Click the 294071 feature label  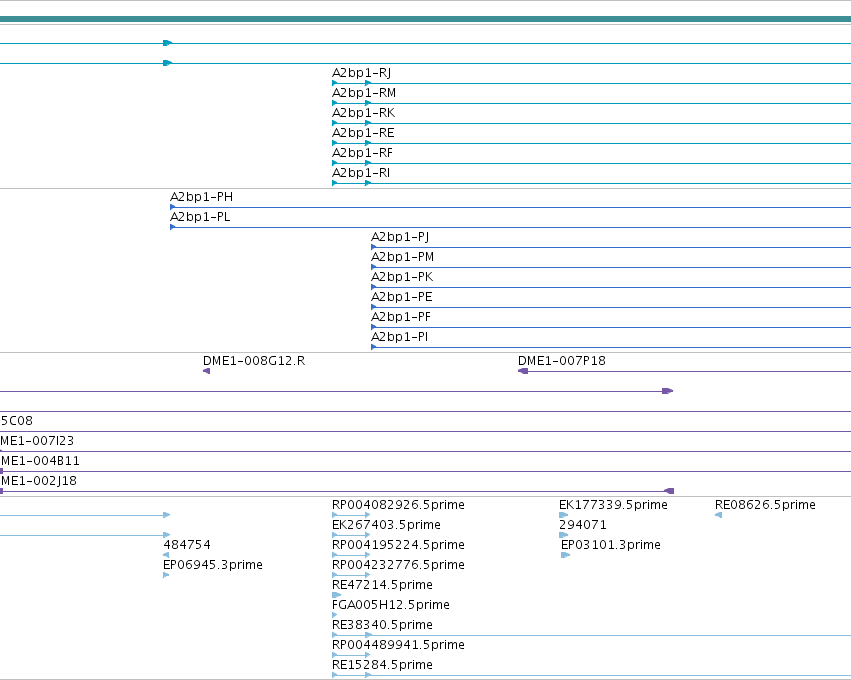point(583,525)
